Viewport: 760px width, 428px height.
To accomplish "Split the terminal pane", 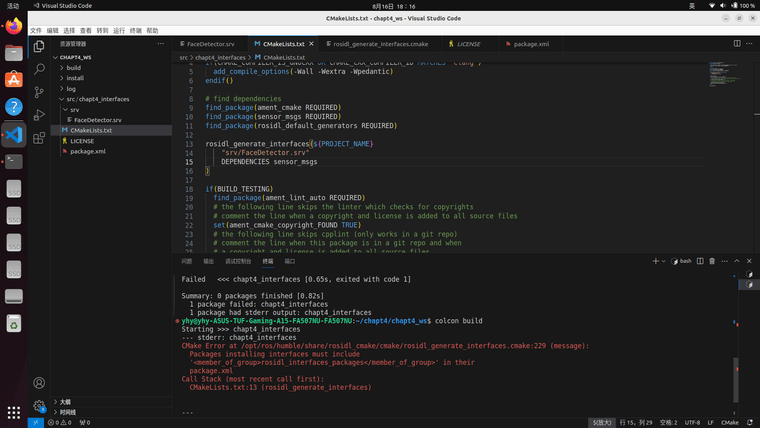I will pyautogui.click(x=700, y=261).
